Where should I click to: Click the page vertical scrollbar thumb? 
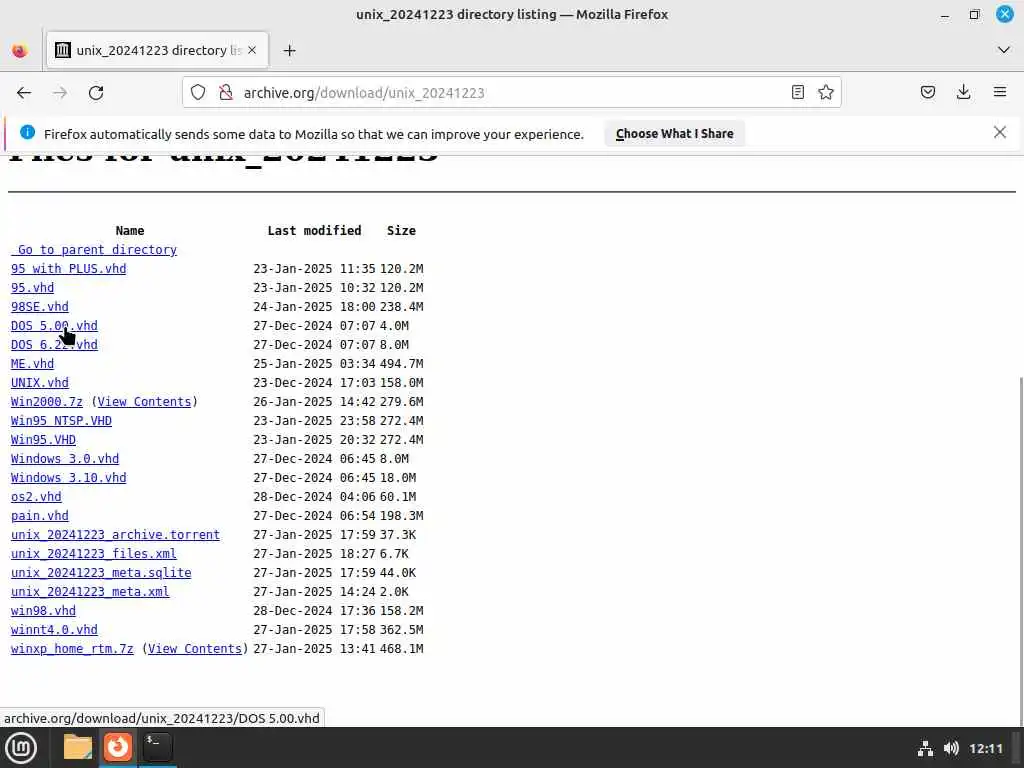1020,551
